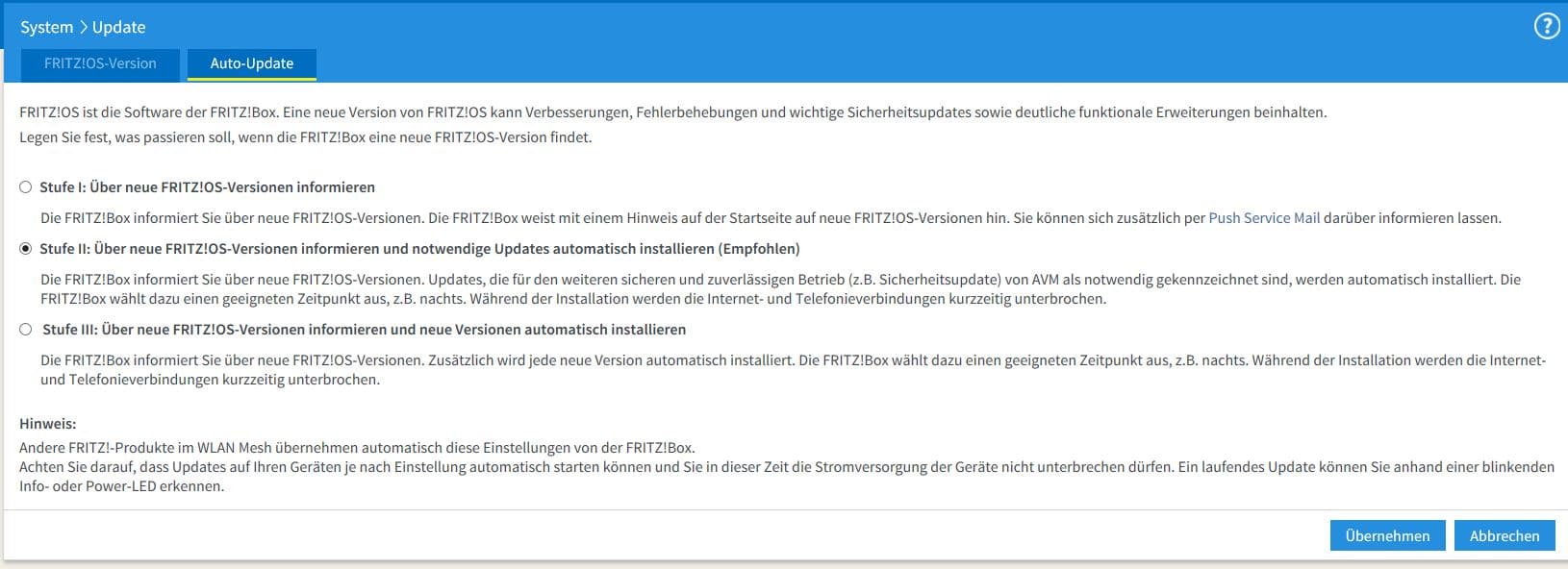Enable the Stufe III radio button
1568x569 pixels.
click(x=26, y=330)
